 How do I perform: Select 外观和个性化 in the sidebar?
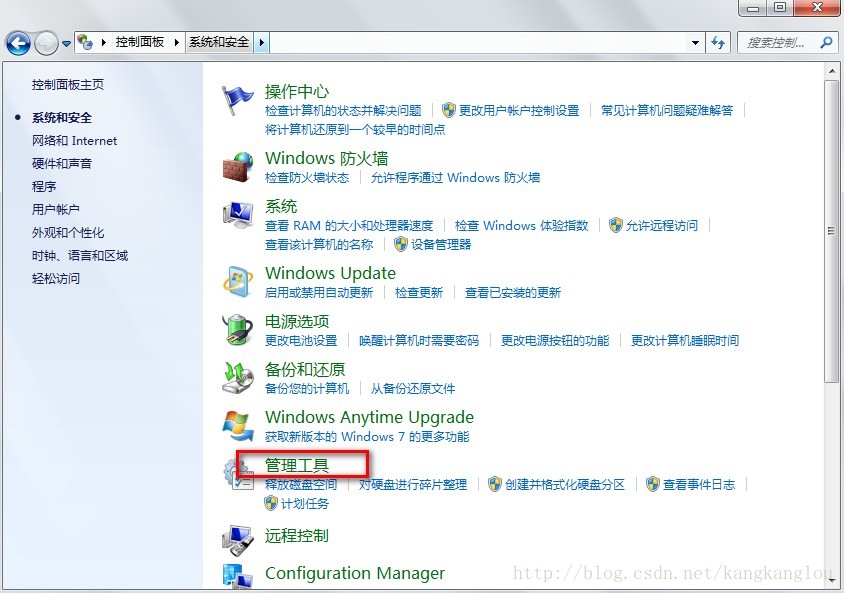pos(68,232)
